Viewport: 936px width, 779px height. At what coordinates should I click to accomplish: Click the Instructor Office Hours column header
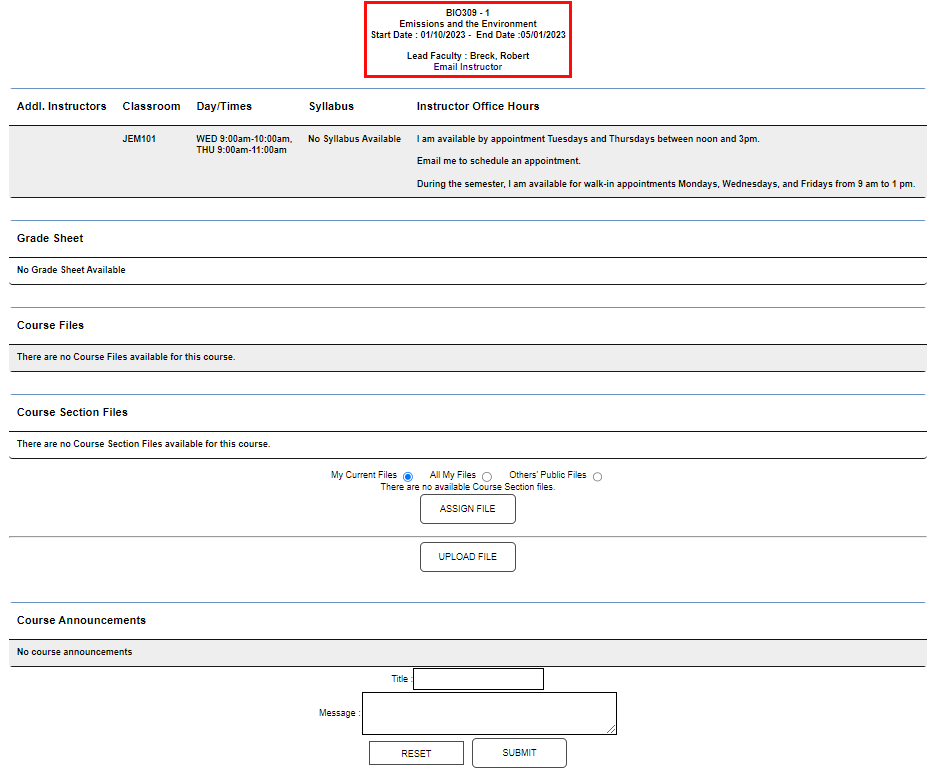(478, 106)
